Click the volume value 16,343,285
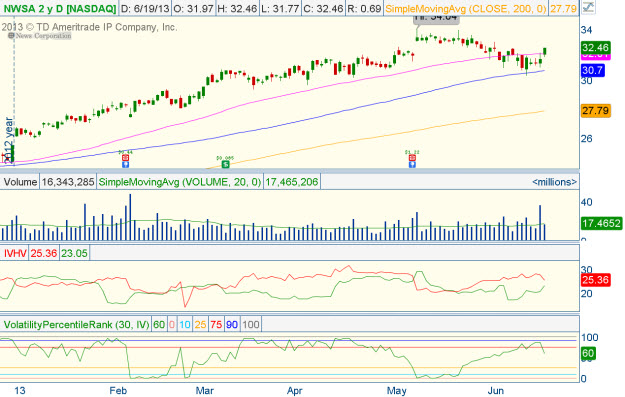This screenshot has height=397, width=625. (x=68, y=182)
